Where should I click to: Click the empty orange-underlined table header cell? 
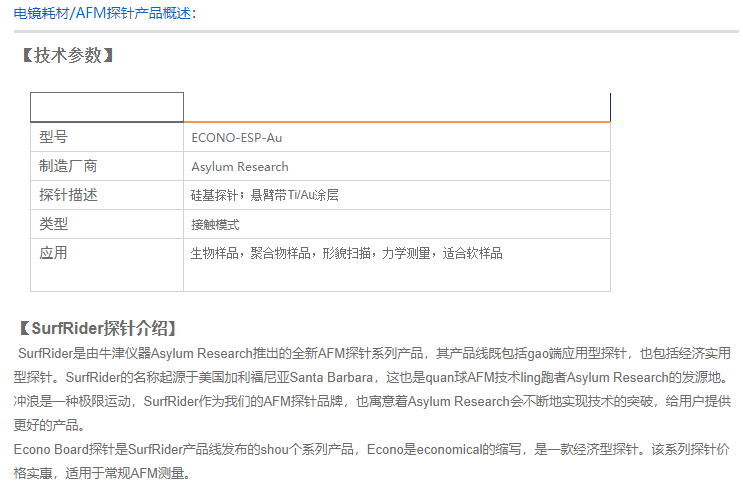(x=396, y=107)
